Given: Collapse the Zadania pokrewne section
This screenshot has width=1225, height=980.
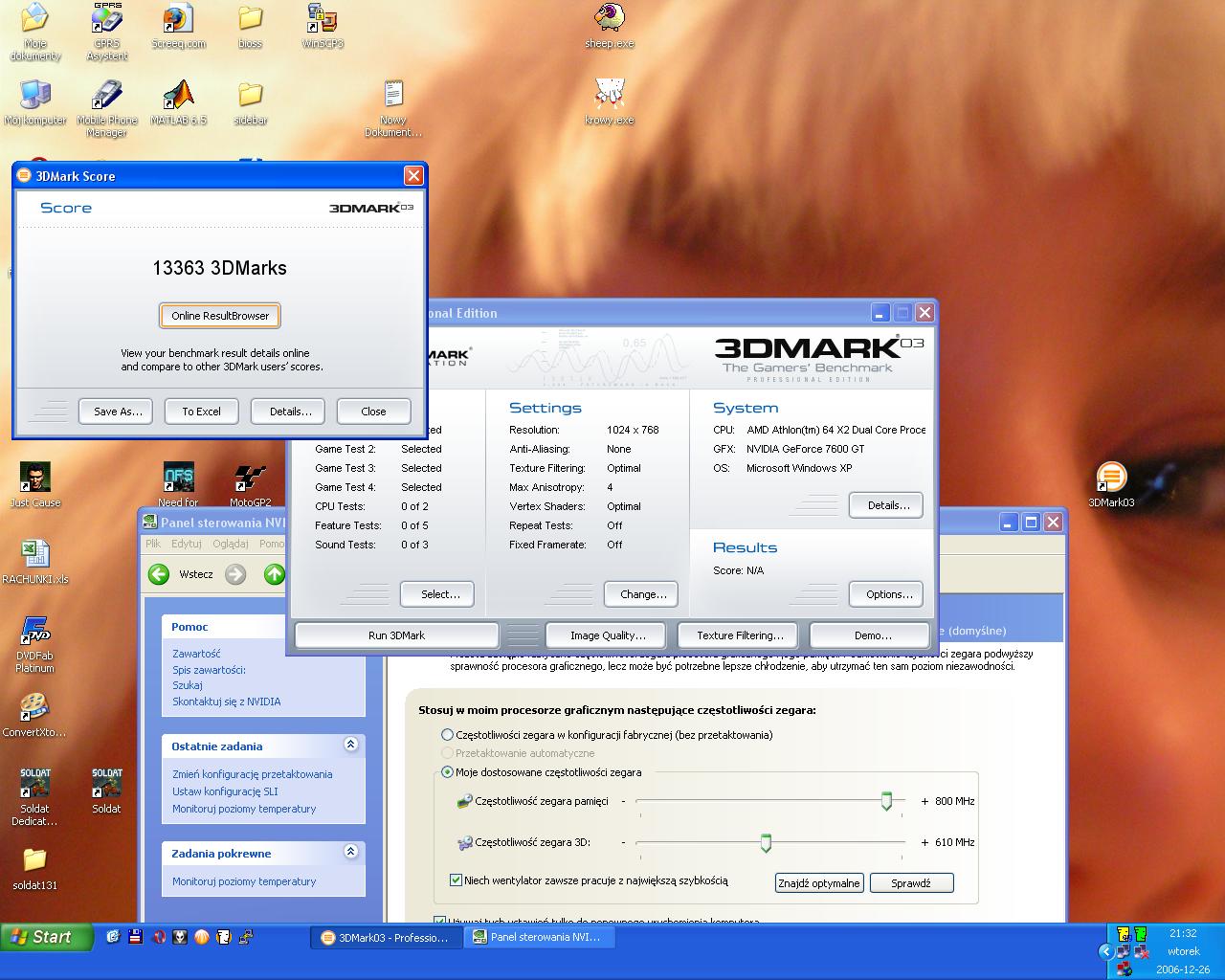Looking at the screenshot, I should (350, 852).
